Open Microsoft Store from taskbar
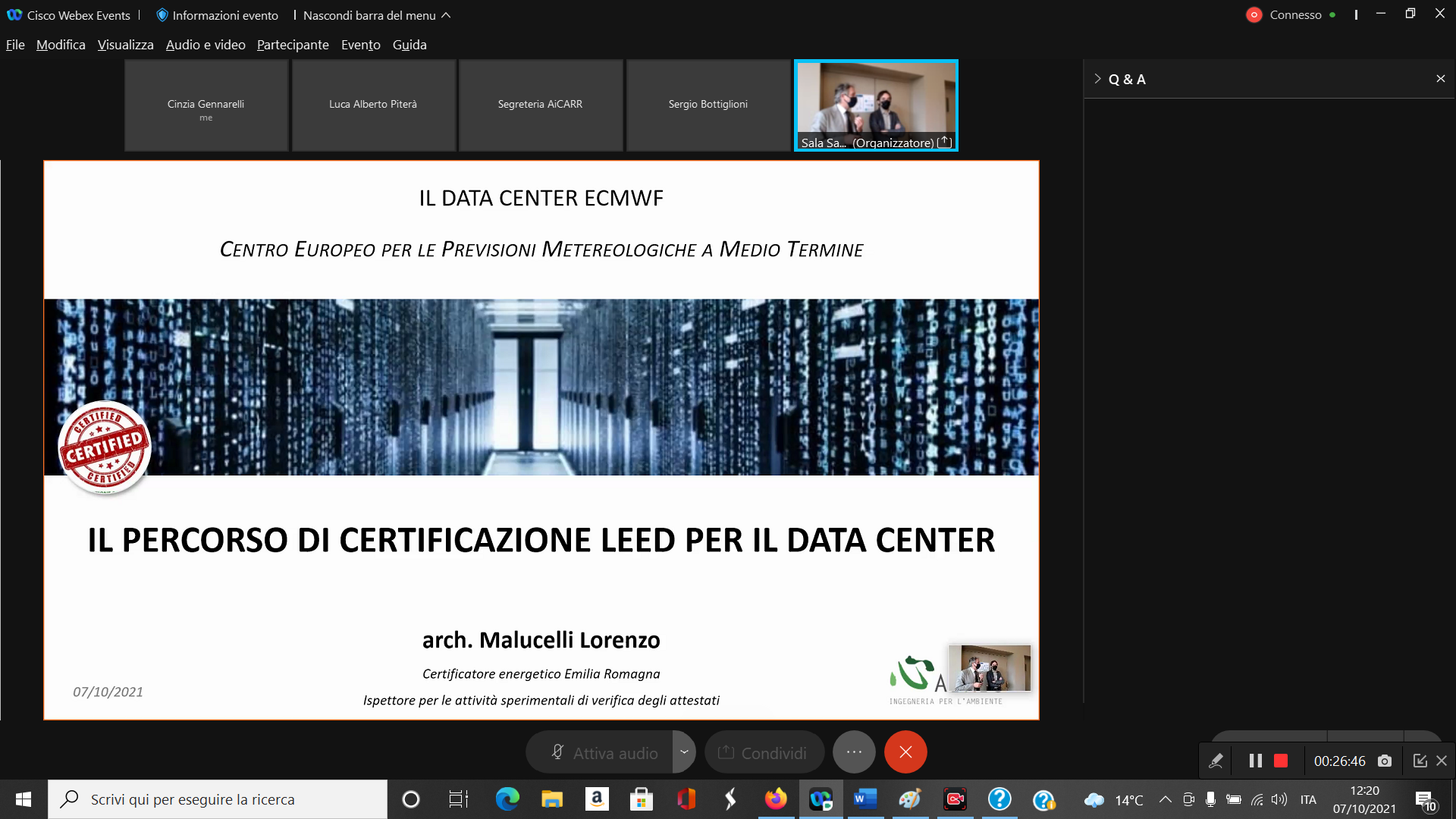The width and height of the screenshot is (1456, 819). pos(642,799)
